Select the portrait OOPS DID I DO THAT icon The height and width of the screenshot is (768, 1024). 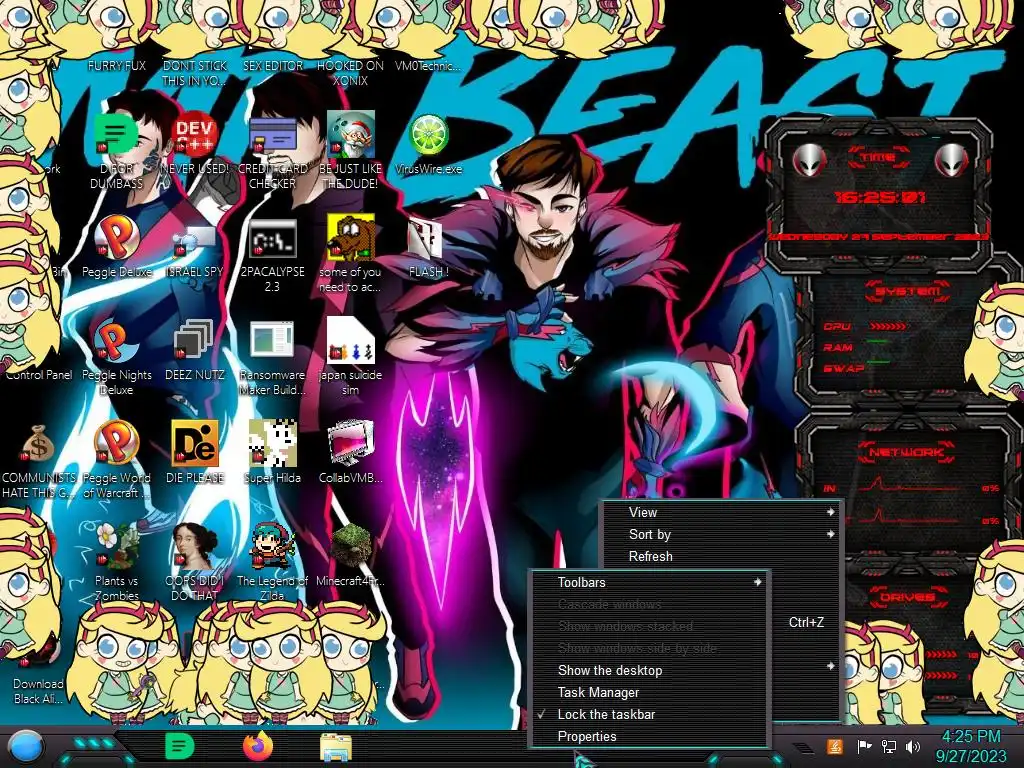[x=195, y=546]
